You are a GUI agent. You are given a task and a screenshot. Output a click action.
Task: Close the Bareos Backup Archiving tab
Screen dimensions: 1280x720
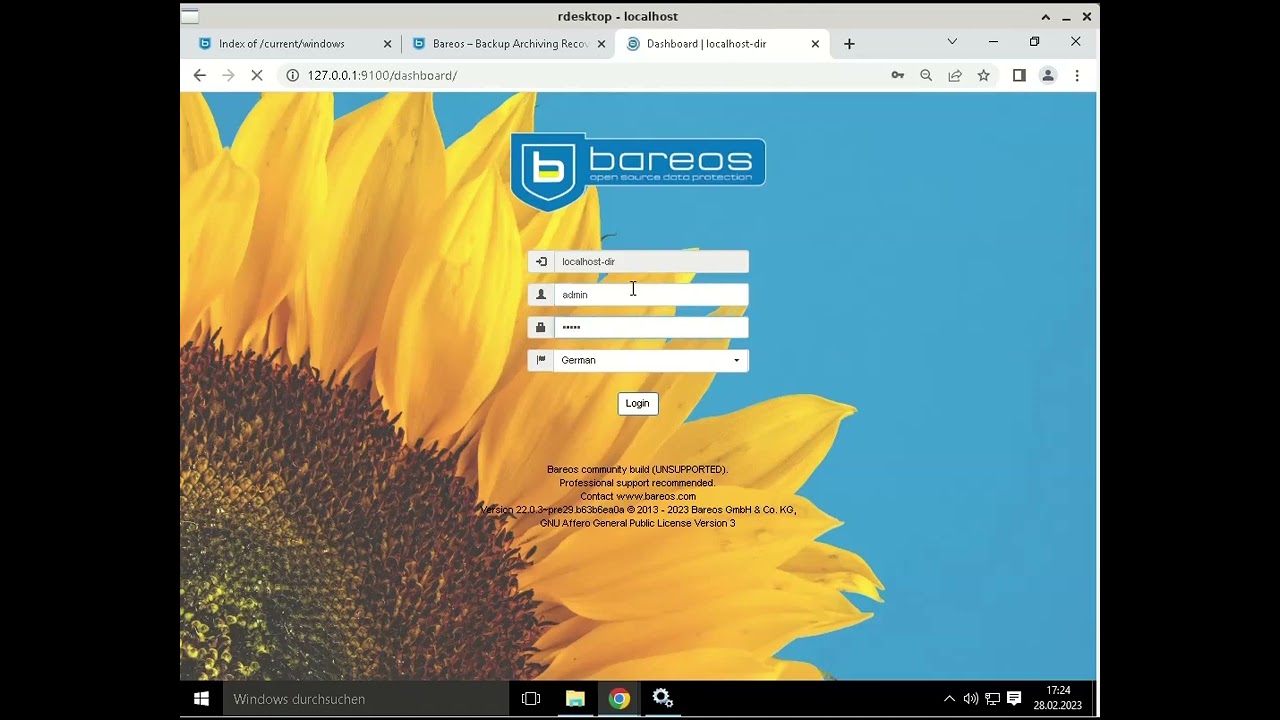pyautogui.click(x=601, y=44)
